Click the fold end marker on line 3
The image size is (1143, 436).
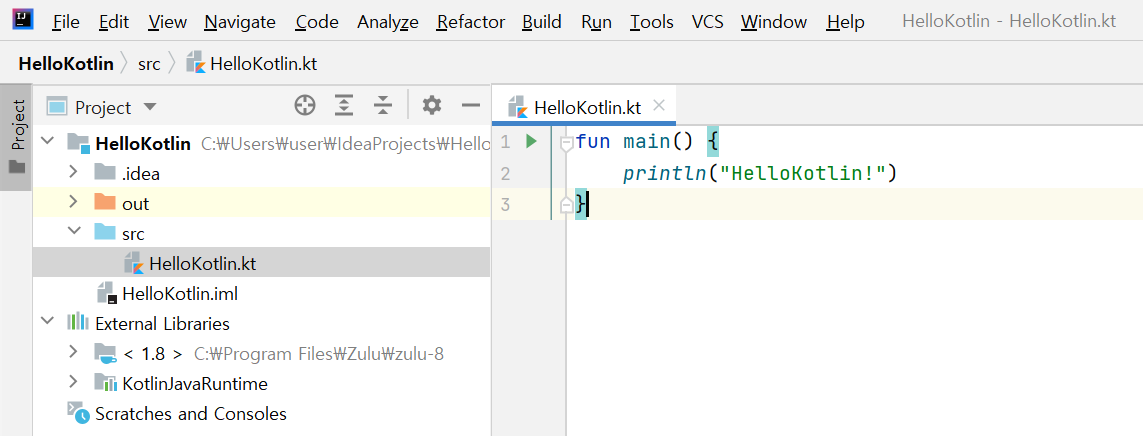coord(566,206)
